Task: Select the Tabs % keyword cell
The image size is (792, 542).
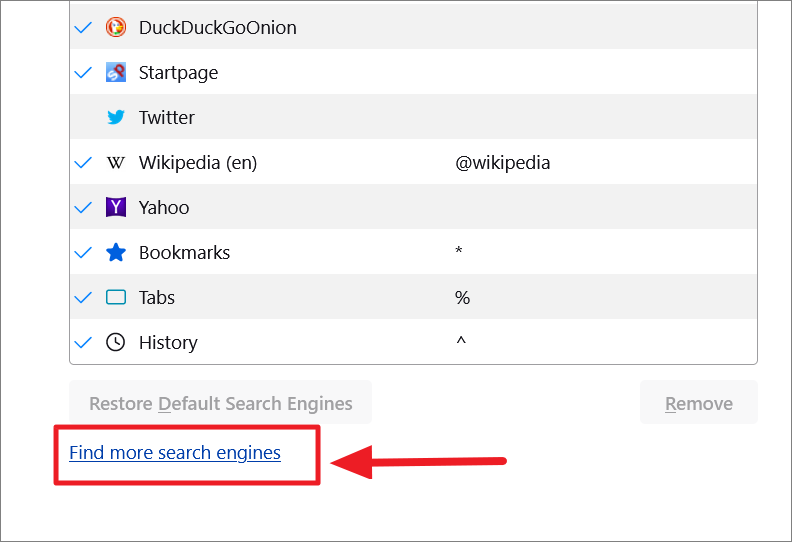Action: click(x=462, y=297)
